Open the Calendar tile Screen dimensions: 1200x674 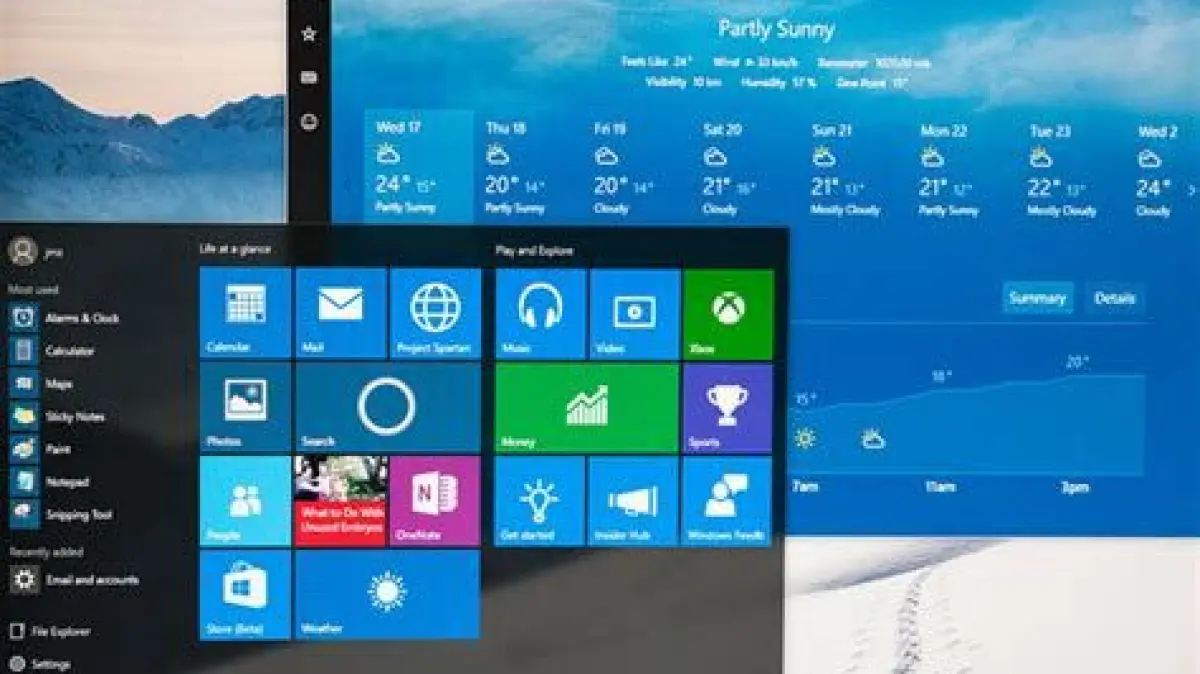[x=245, y=312]
